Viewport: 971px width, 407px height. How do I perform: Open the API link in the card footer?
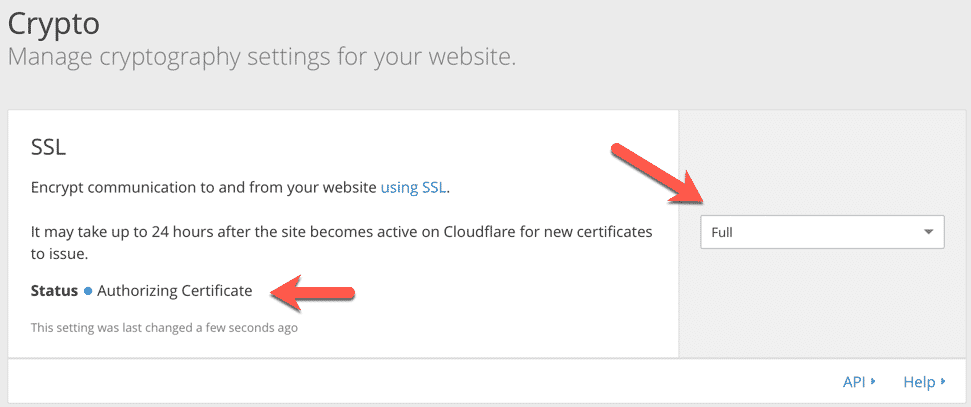853,381
